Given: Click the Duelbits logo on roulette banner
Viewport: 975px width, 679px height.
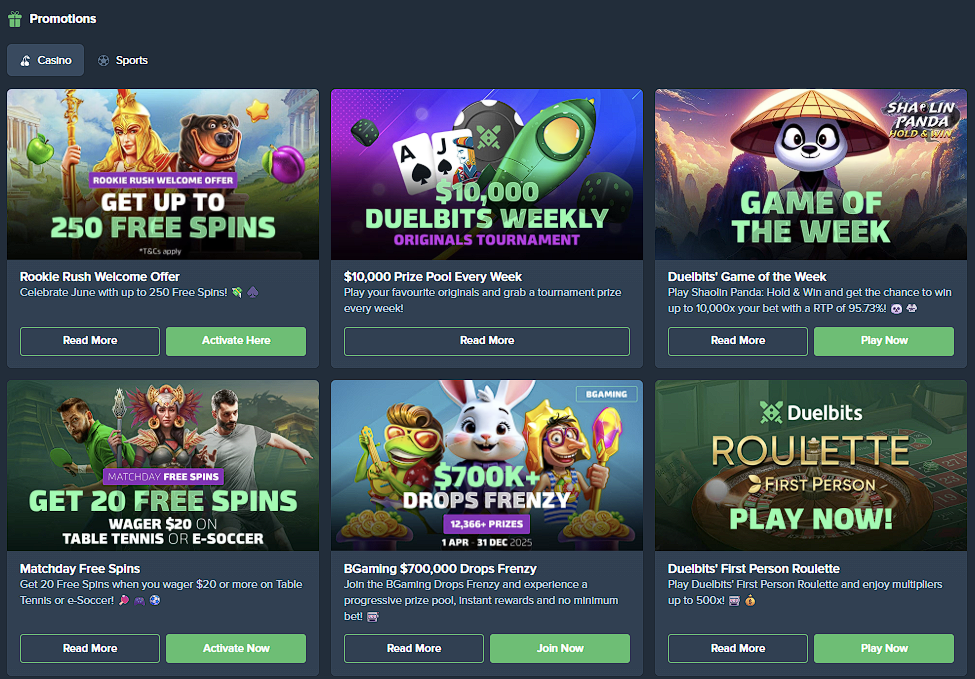Looking at the screenshot, I should click(x=811, y=412).
